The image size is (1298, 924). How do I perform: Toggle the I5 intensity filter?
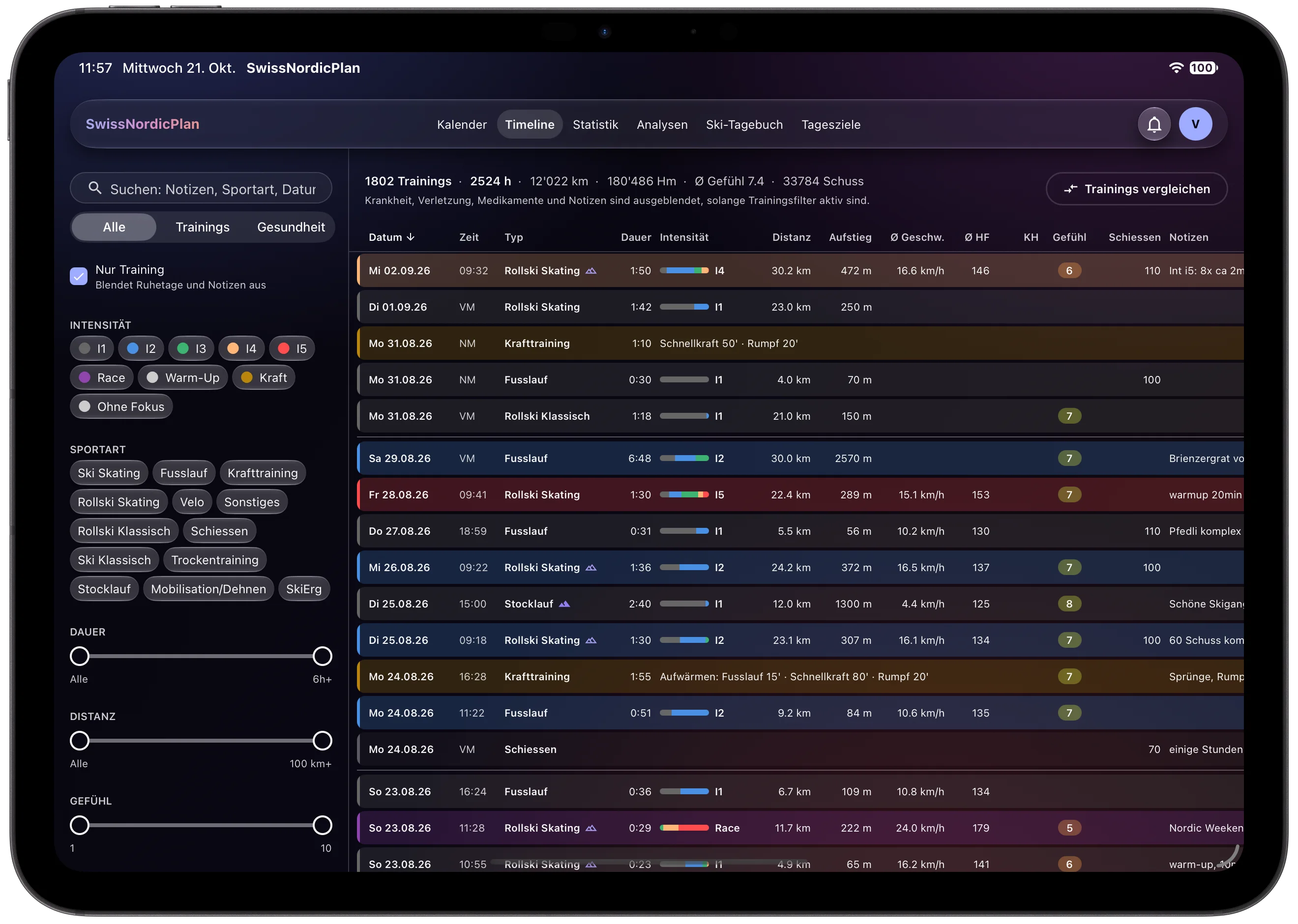pyautogui.click(x=292, y=349)
